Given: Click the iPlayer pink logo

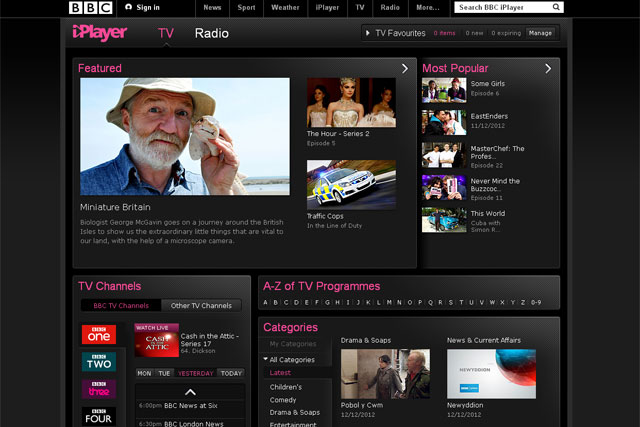Looking at the screenshot, I should [x=100, y=33].
